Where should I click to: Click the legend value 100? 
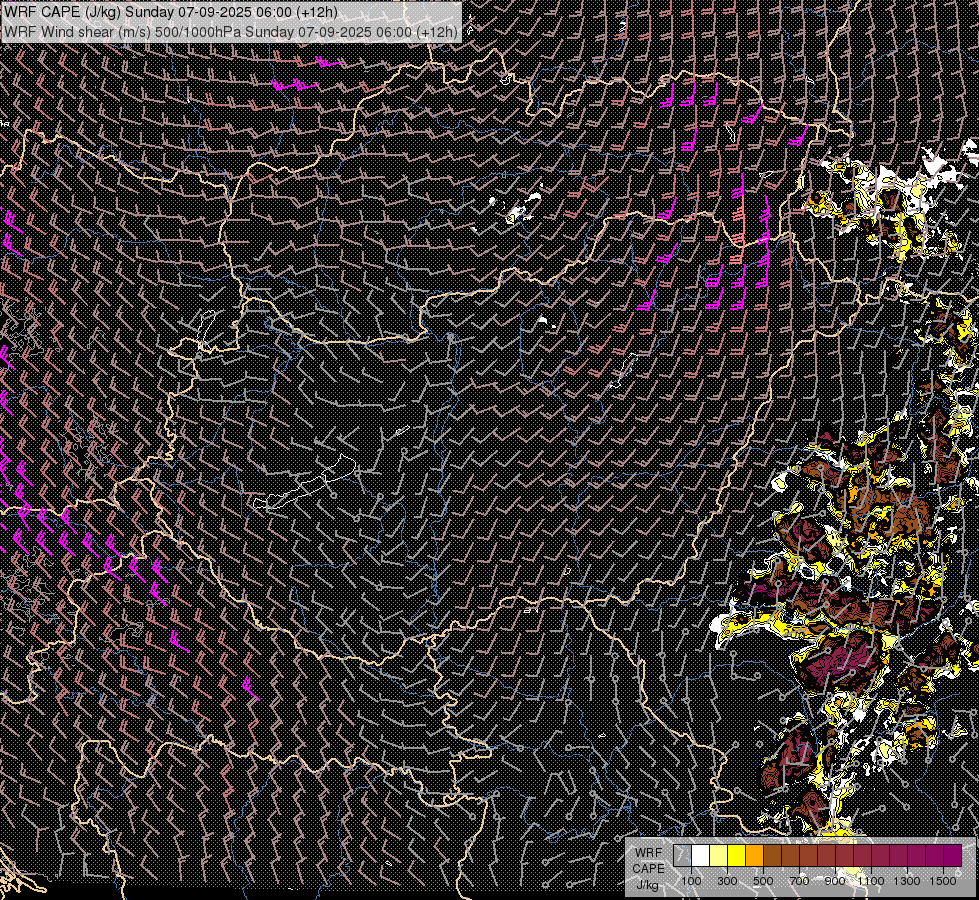pyautogui.click(x=691, y=881)
